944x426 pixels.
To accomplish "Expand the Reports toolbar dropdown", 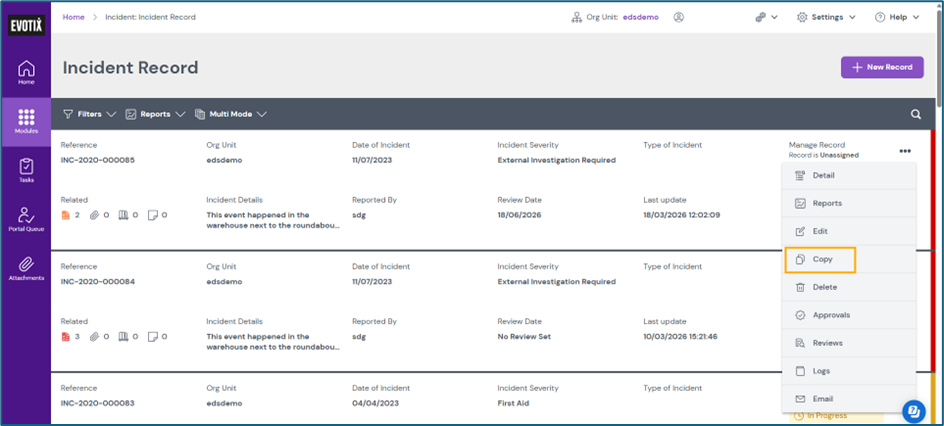I will [x=155, y=114].
